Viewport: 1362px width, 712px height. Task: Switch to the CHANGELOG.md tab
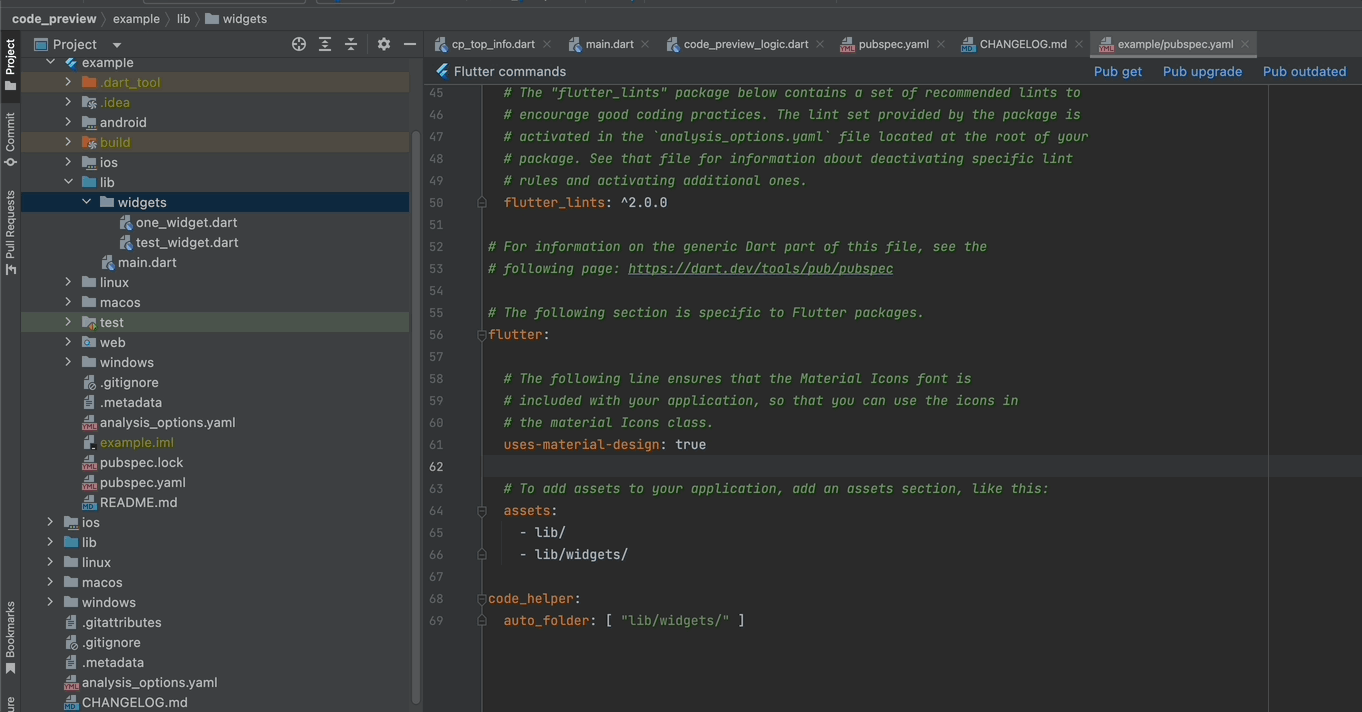click(1022, 44)
